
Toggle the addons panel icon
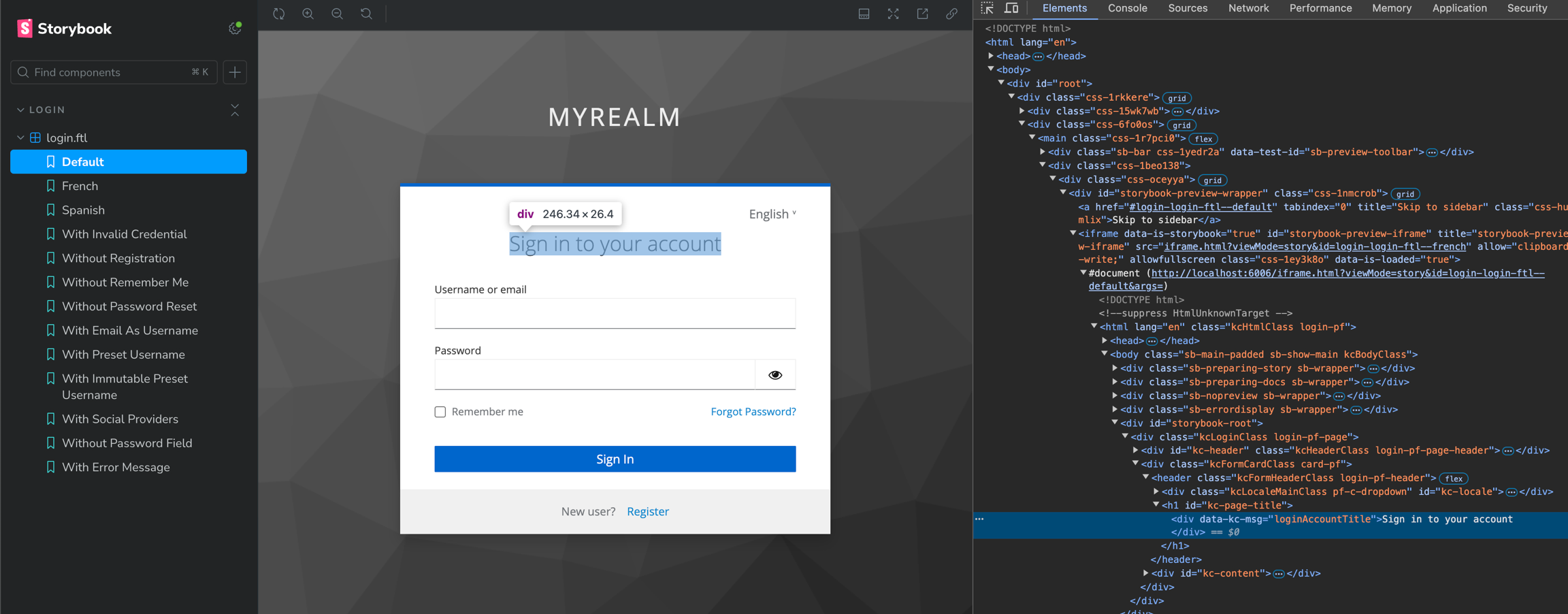tap(864, 14)
